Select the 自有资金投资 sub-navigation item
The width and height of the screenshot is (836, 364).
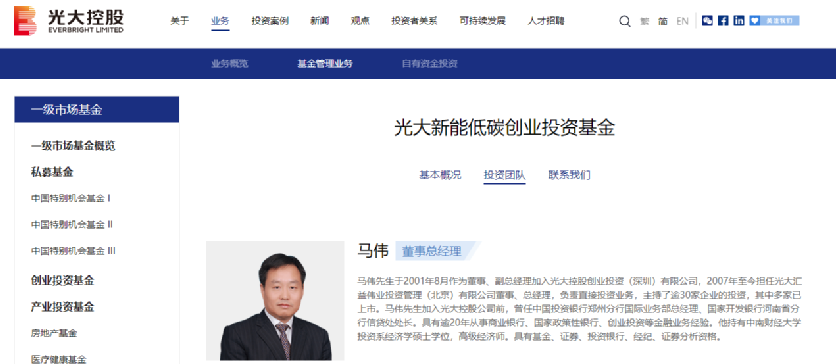point(430,64)
